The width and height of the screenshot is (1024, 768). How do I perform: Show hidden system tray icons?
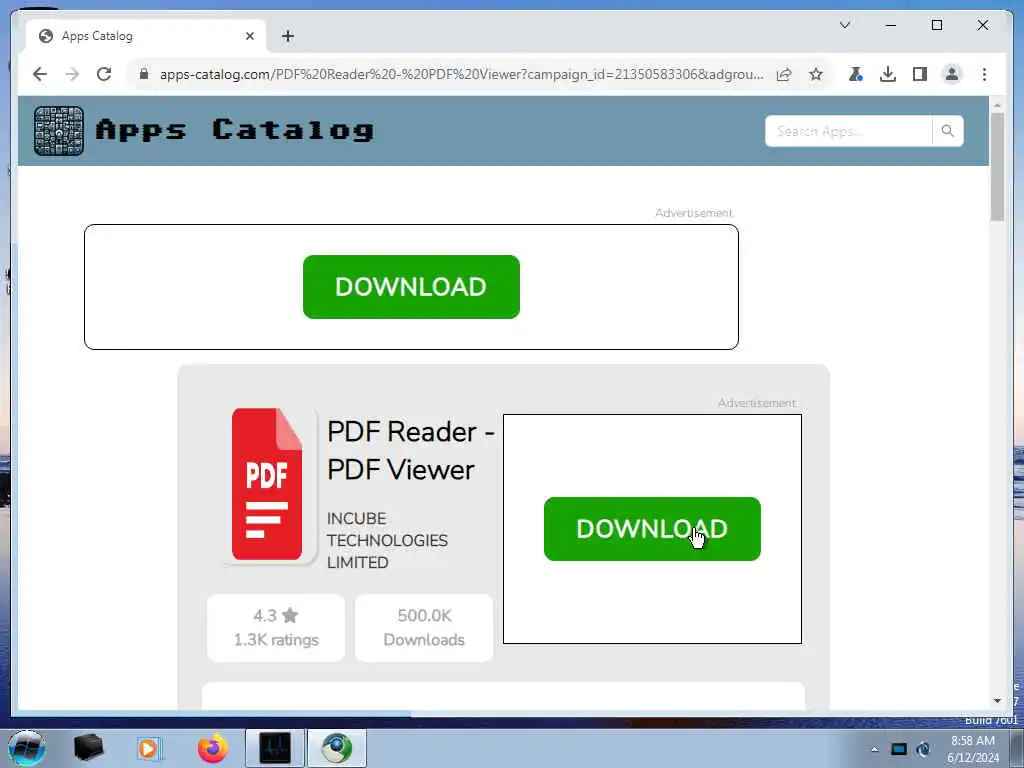point(874,750)
